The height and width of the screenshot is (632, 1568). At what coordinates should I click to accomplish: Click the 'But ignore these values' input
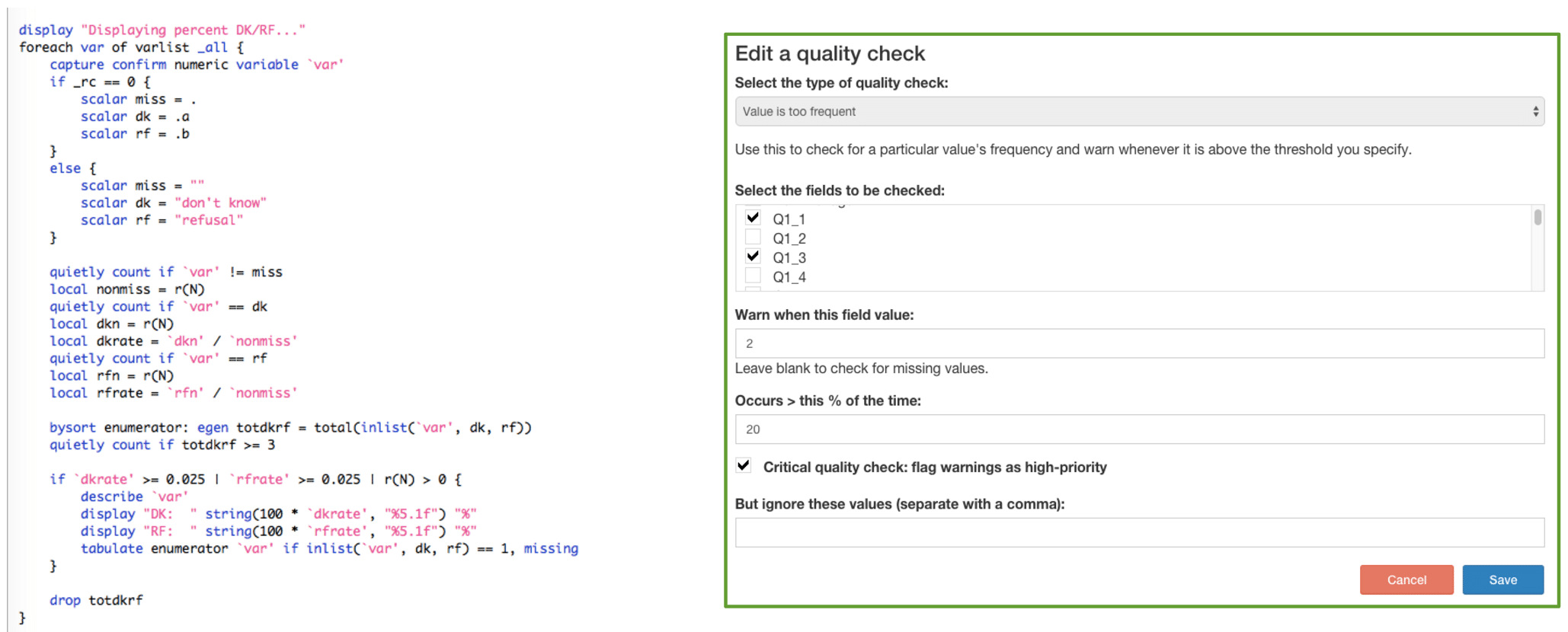[x=1139, y=532]
